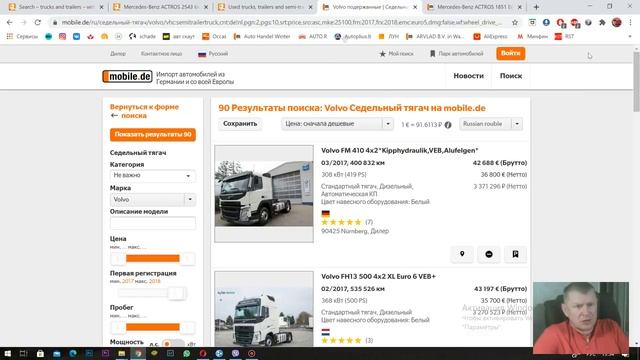The height and width of the screenshot is (360, 640).
Task: Open the Volvo FH13 500 4x2 XL listing title
Action: click(378, 276)
